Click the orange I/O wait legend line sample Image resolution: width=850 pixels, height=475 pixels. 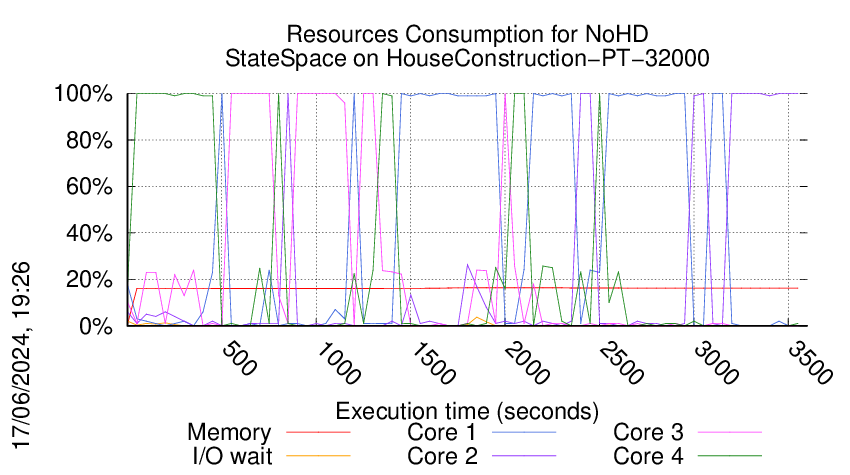pos(318,456)
